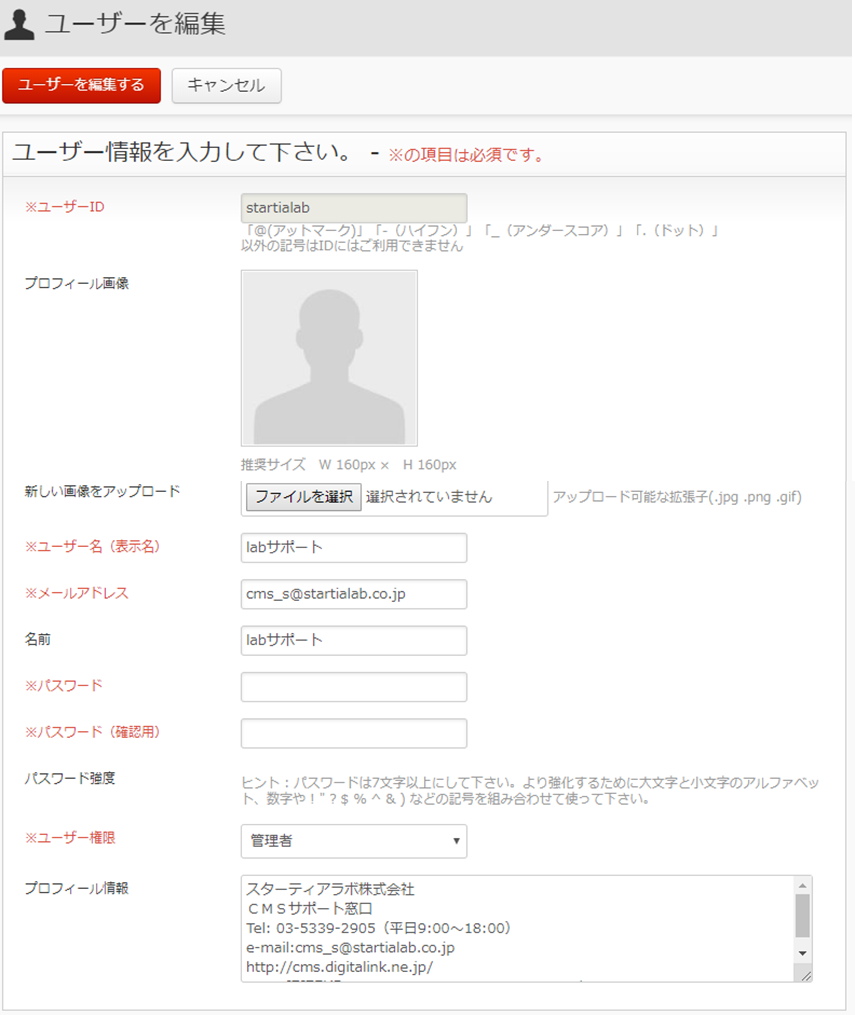Click the 名前 input field
The height and width of the screenshot is (1015, 855).
[353, 640]
